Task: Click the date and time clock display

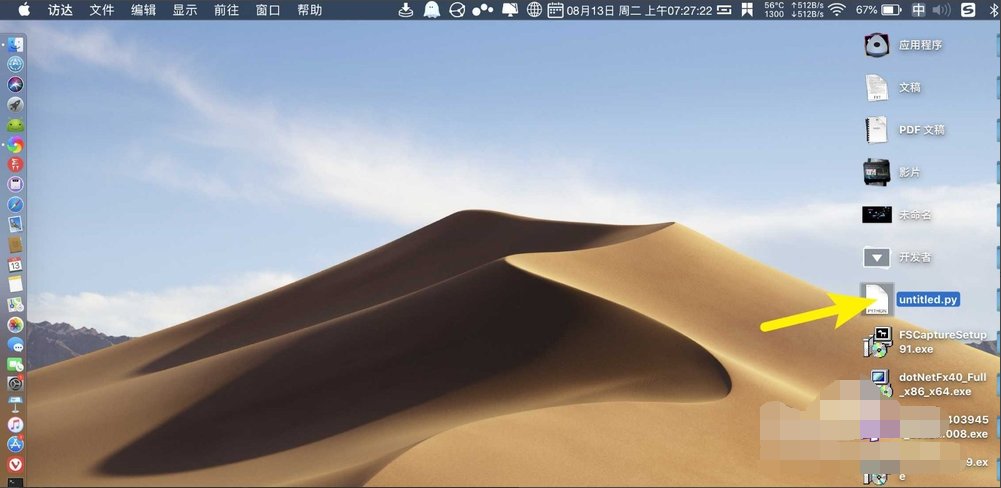Action: tap(640, 10)
